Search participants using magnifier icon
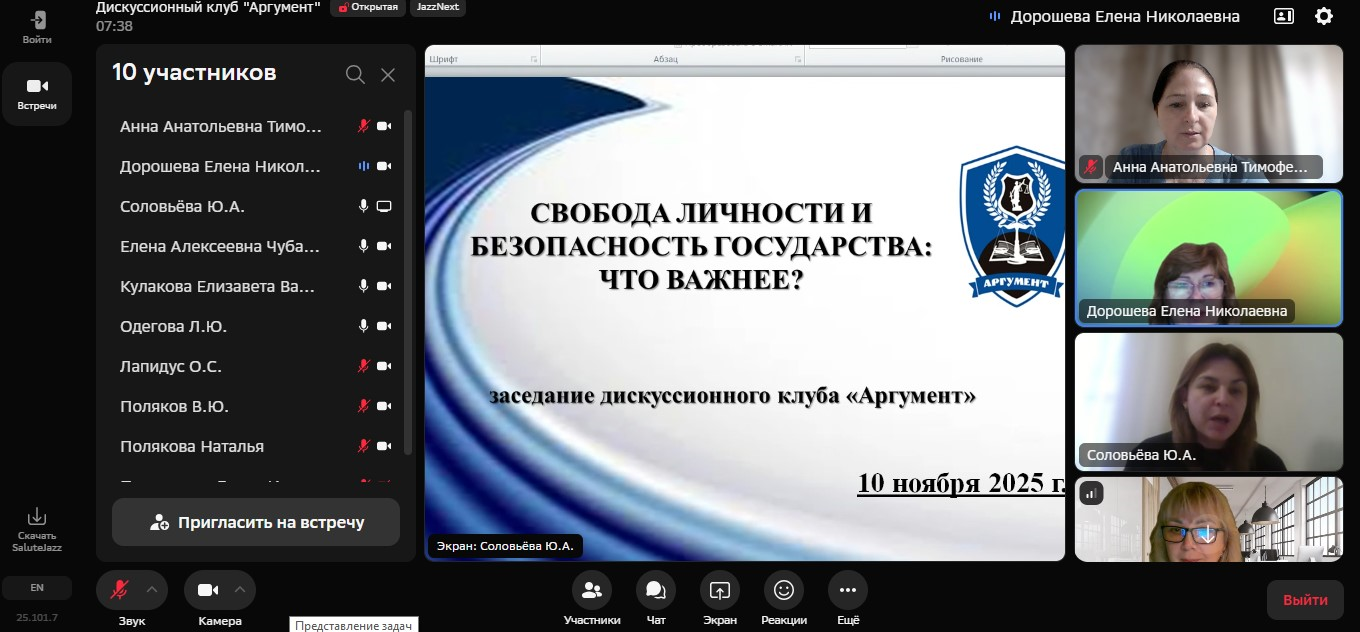This screenshot has width=1360, height=632. pyautogui.click(x=355, y=74)
